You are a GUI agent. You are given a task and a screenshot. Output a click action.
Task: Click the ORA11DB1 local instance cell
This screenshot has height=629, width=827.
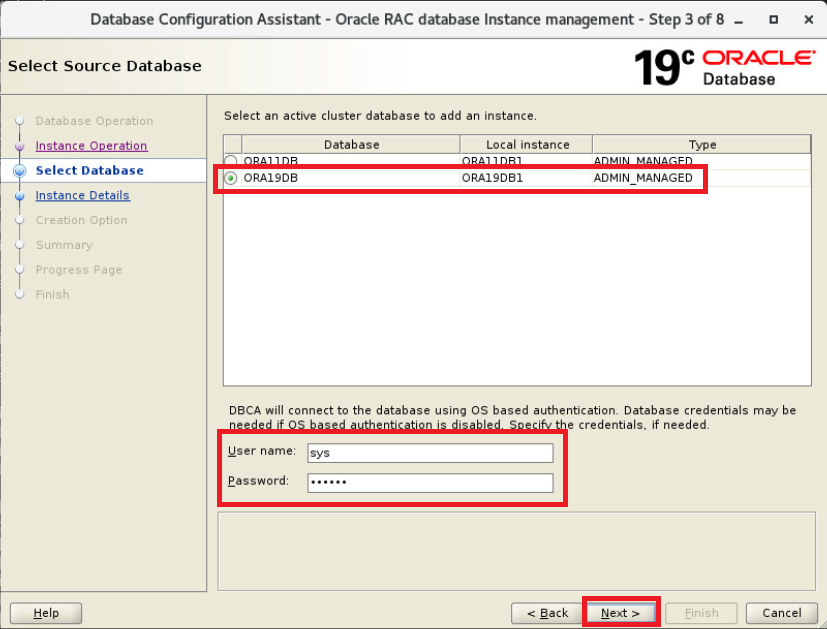coord(526,160)
